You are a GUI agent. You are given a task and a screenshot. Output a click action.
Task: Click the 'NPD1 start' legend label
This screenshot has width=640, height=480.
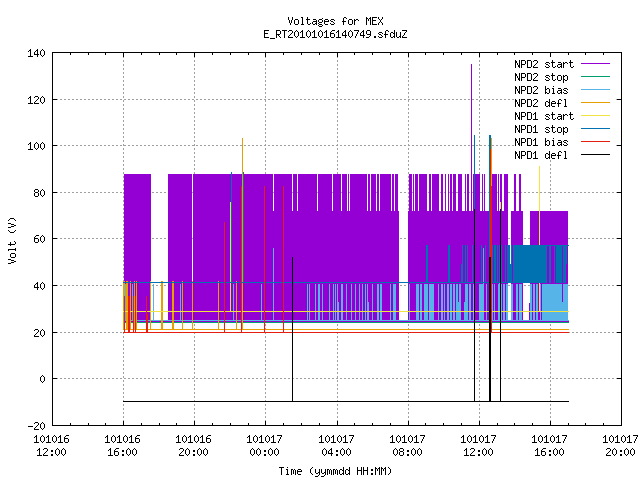(544, 116)
